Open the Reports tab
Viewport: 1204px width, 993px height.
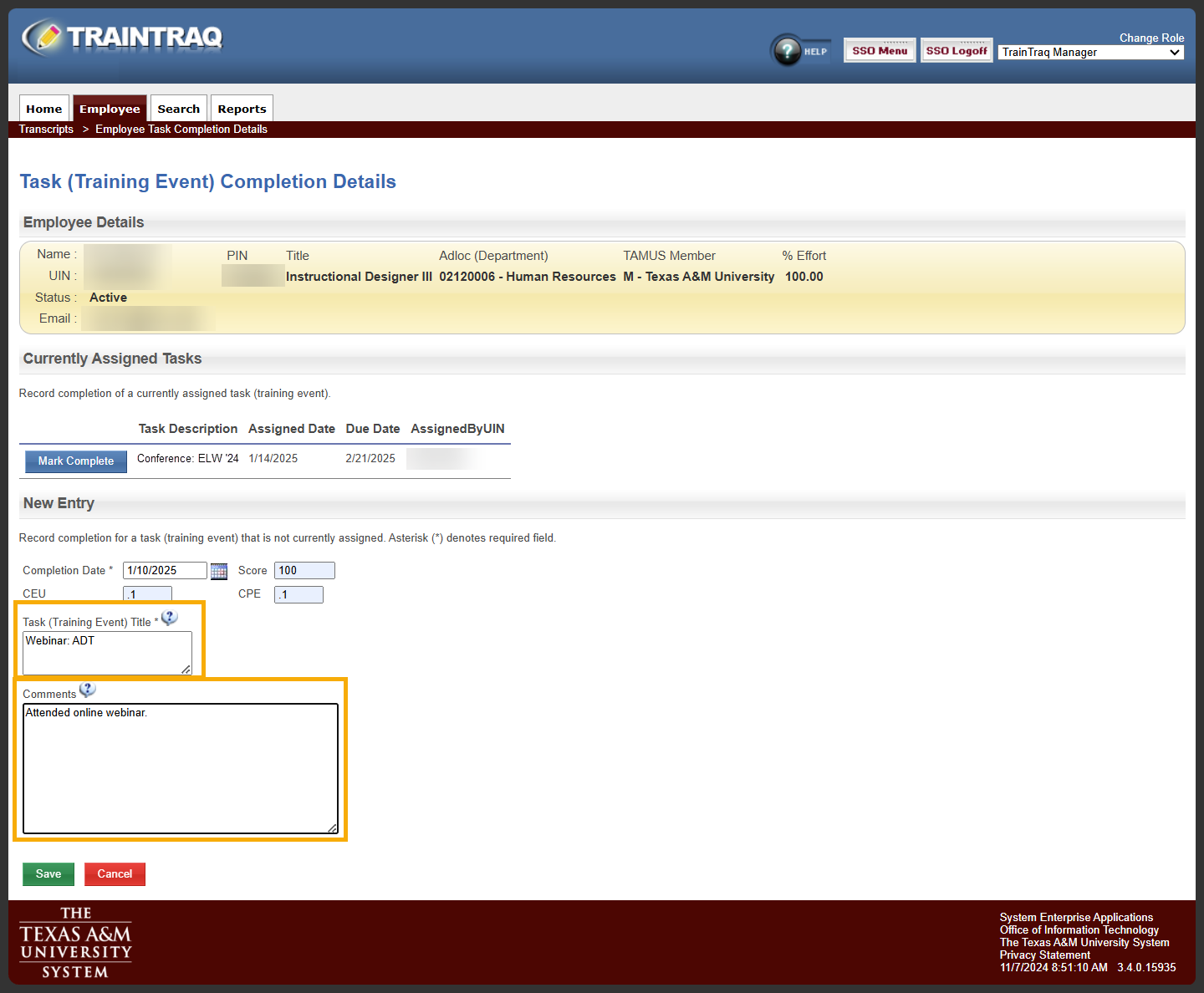(242, 108)
